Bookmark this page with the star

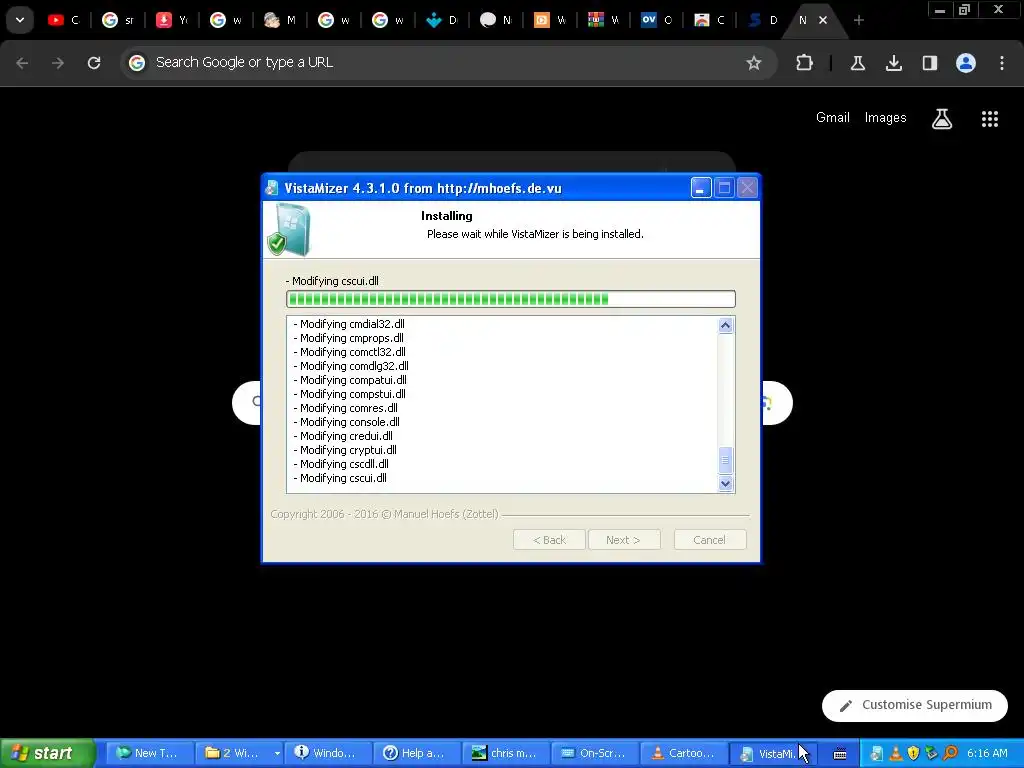pyautogui.click(x=754, y=63)
